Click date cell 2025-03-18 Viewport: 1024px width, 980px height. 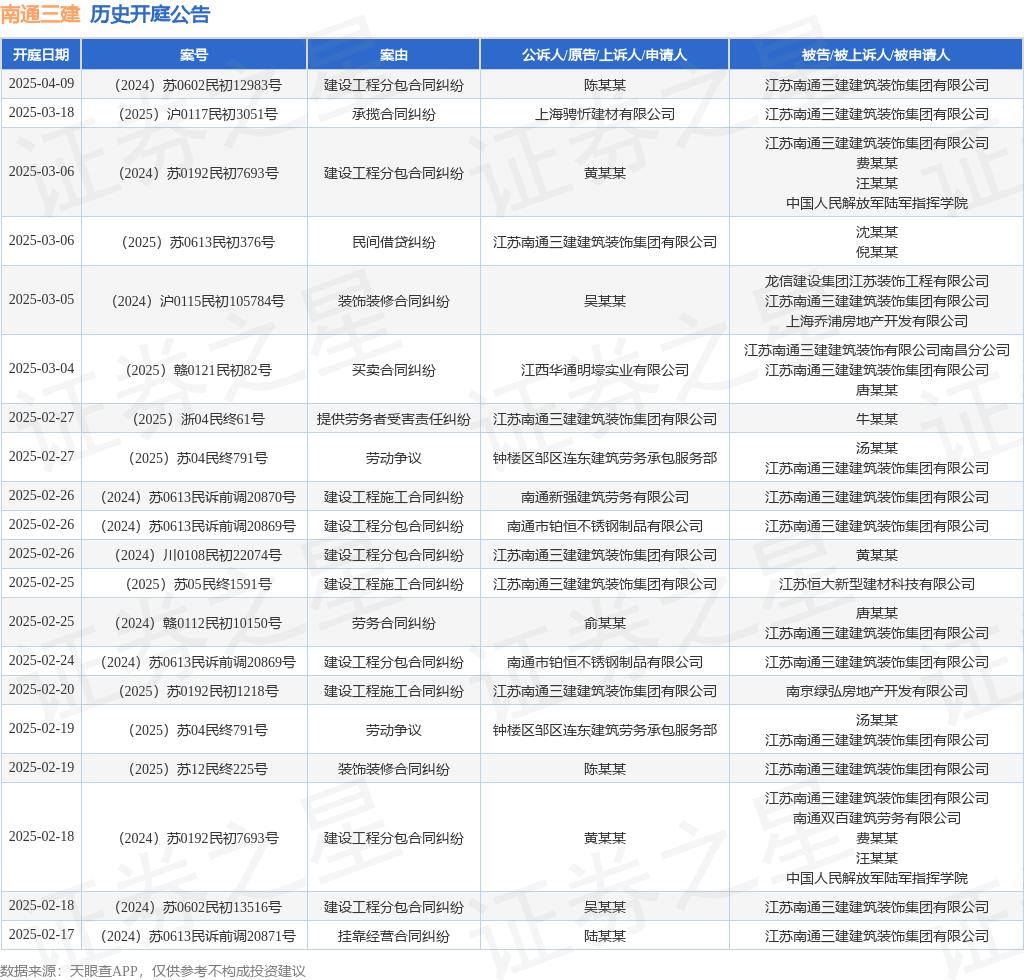(41, 112)
